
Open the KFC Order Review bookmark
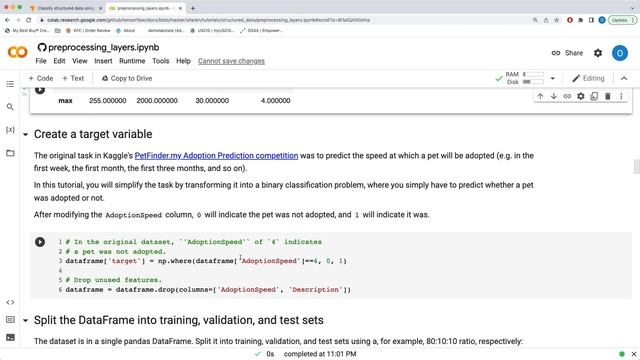pos(88,31)
